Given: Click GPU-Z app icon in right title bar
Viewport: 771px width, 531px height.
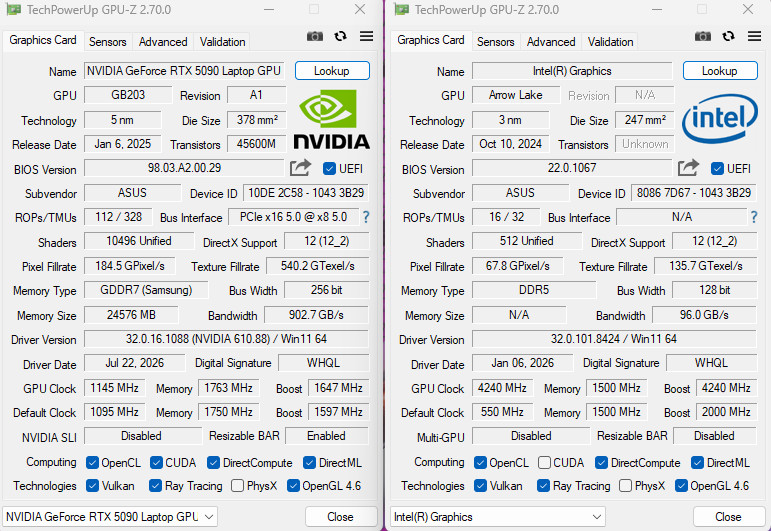Looking at the screenshot, I should tap(401, 9).
